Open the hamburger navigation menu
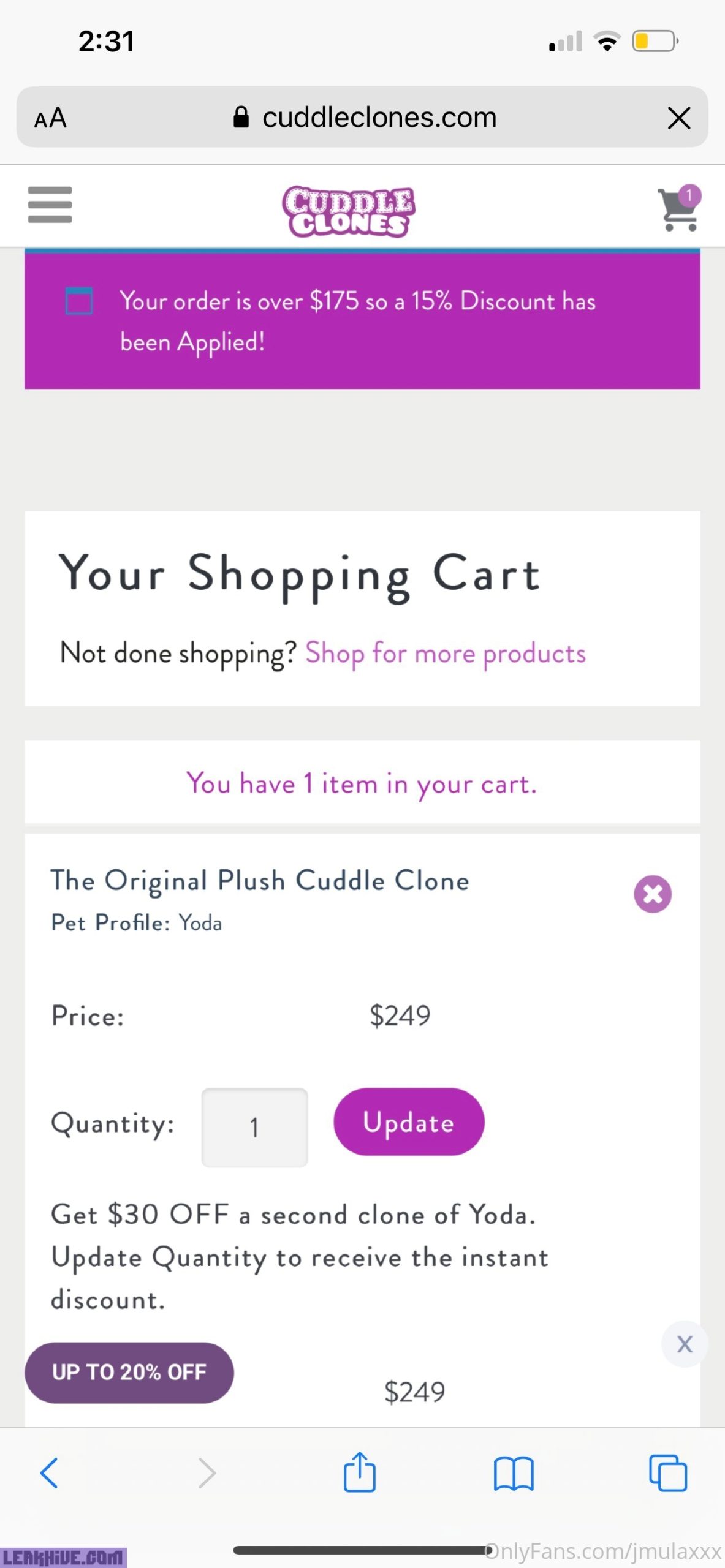Image resolution: width=725 pixels, height=1568 pixels. [50, 205]
